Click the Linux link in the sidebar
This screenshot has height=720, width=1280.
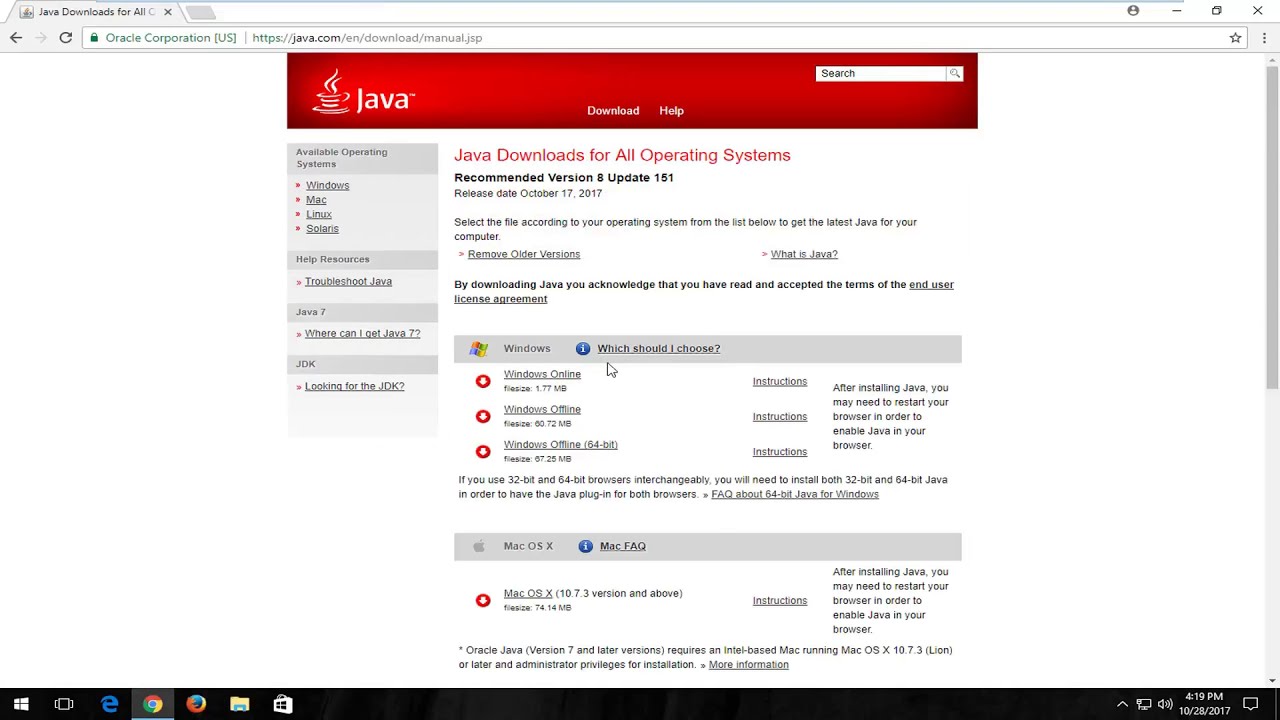coord(319,214)
